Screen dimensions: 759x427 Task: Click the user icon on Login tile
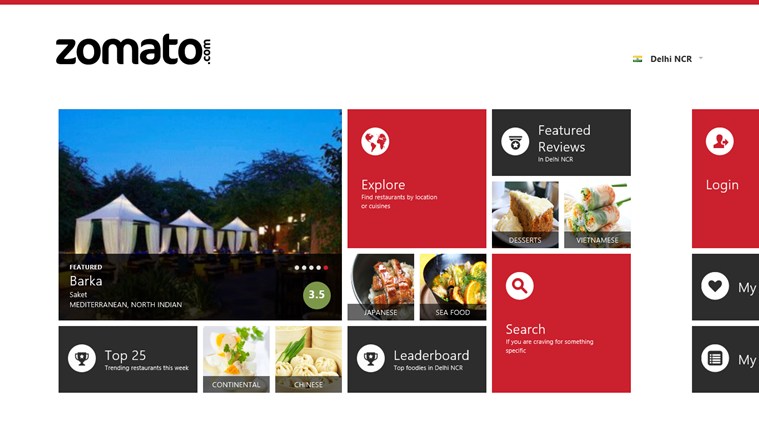point(719,141)
